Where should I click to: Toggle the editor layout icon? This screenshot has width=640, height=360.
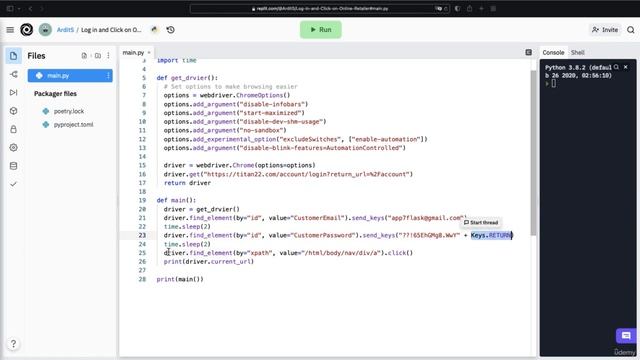click(529, 52)
